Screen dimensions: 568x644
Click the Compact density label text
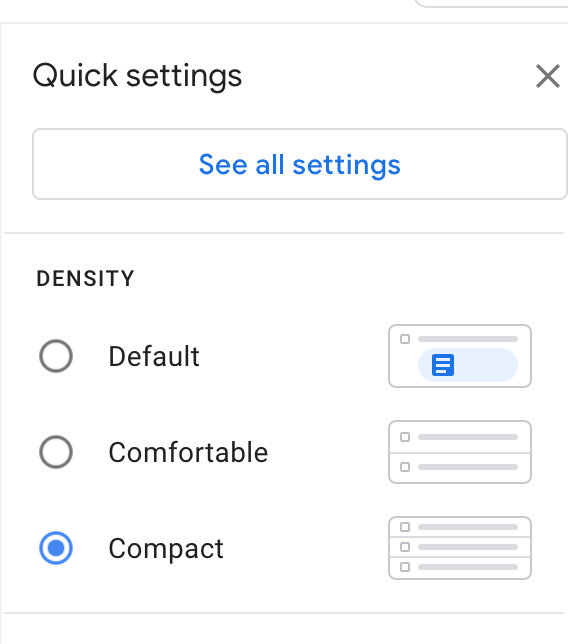(166, 549)
